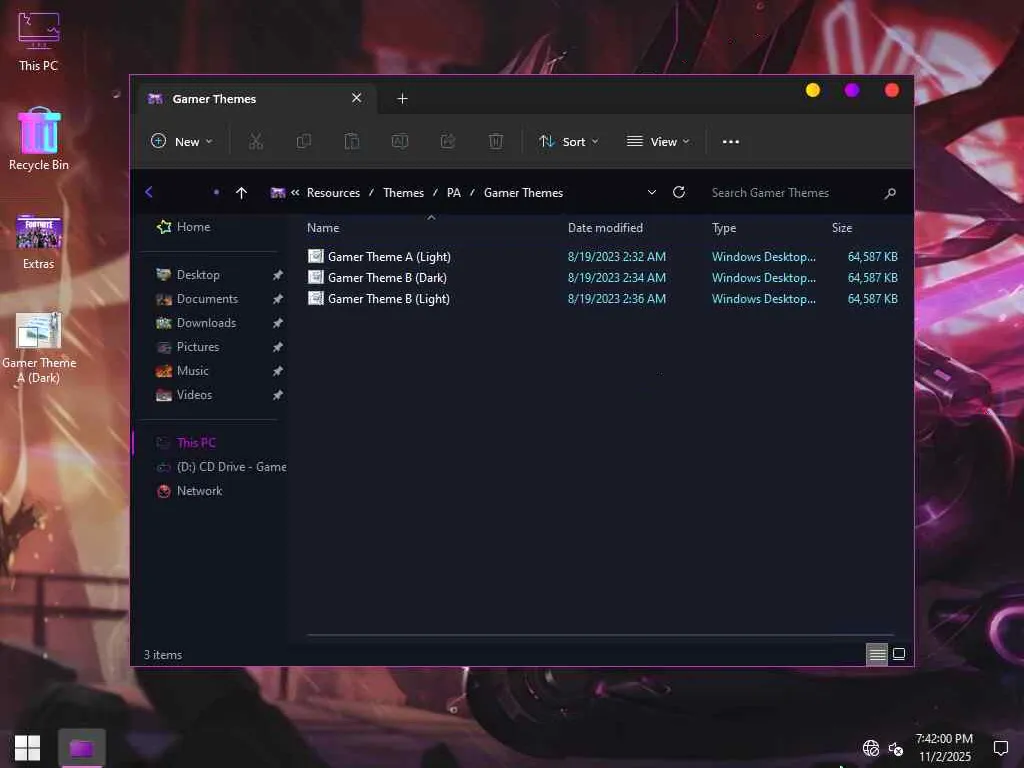1024x768 pixels.
Task: Expand hidden breadcrumb path chevrons
Action: pyautogui.click(x=295, y=193)
